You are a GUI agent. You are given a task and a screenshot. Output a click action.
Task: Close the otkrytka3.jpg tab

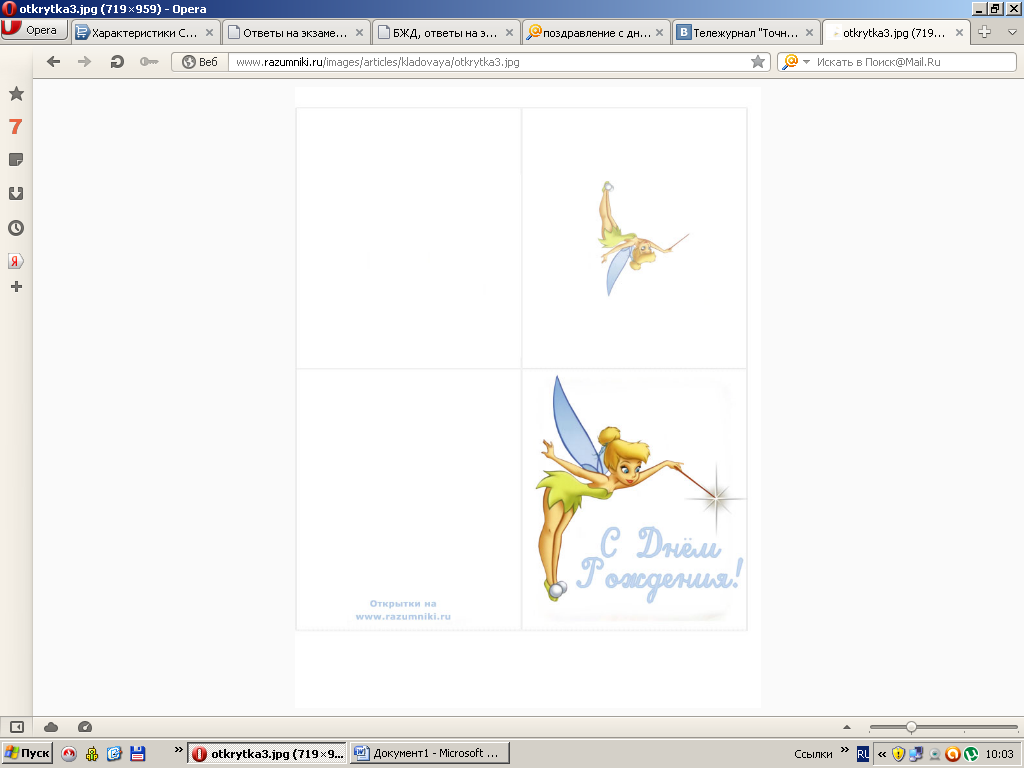coord(959,33)
